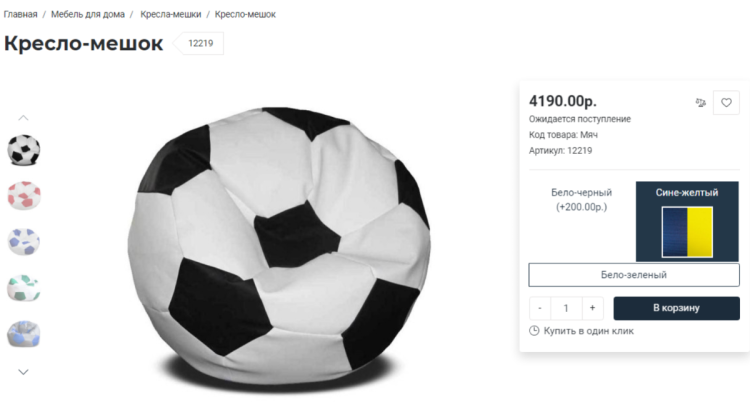Decrease quantity with the minus button
The height and width of the screenshot is (412, 750).
[540, 308]
